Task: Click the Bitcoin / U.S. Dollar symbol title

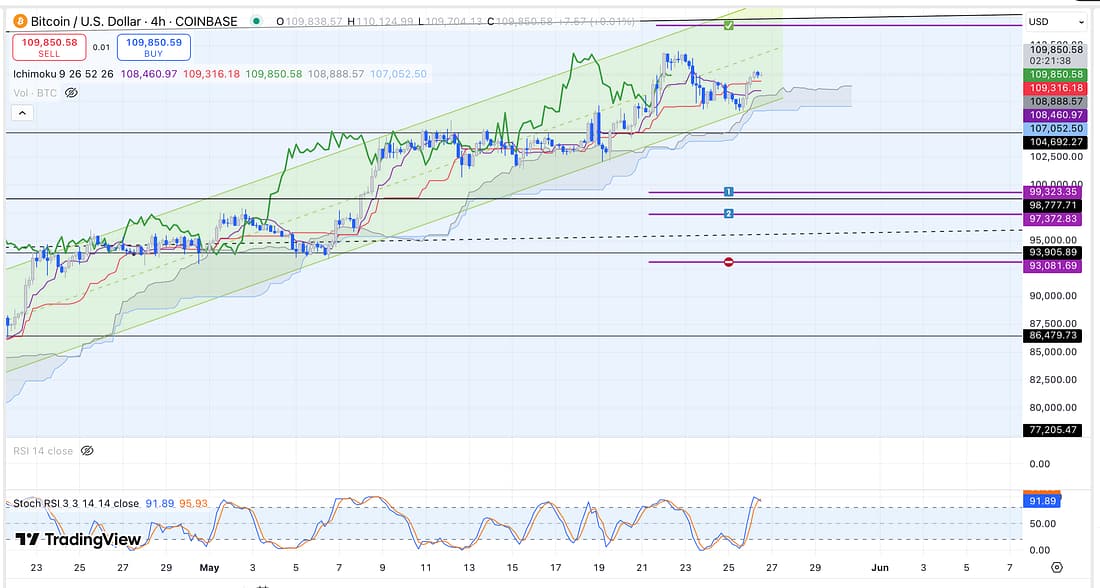Action: 134,22
